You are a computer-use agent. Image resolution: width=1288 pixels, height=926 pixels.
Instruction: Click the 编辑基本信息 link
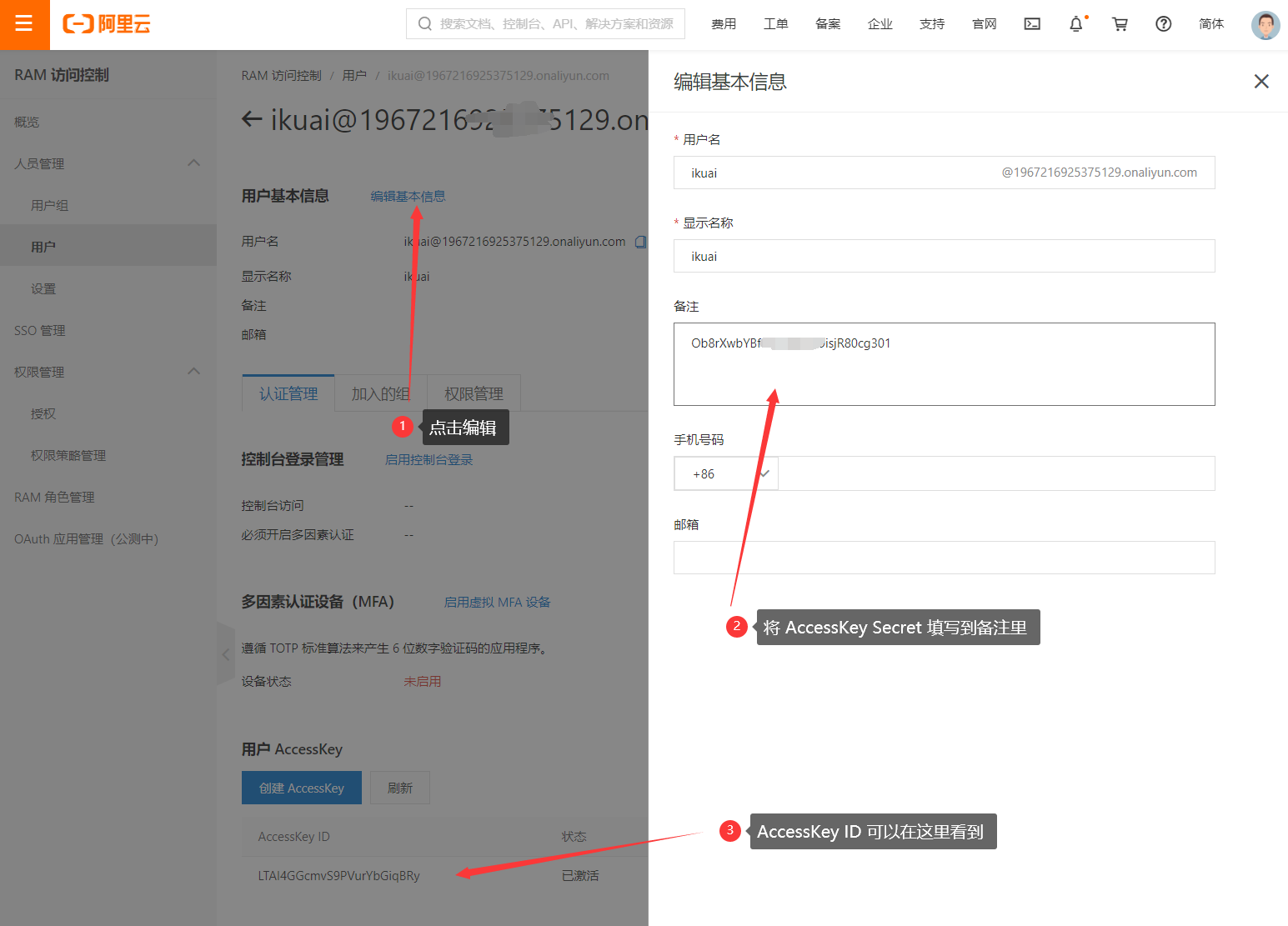[408, 196]
